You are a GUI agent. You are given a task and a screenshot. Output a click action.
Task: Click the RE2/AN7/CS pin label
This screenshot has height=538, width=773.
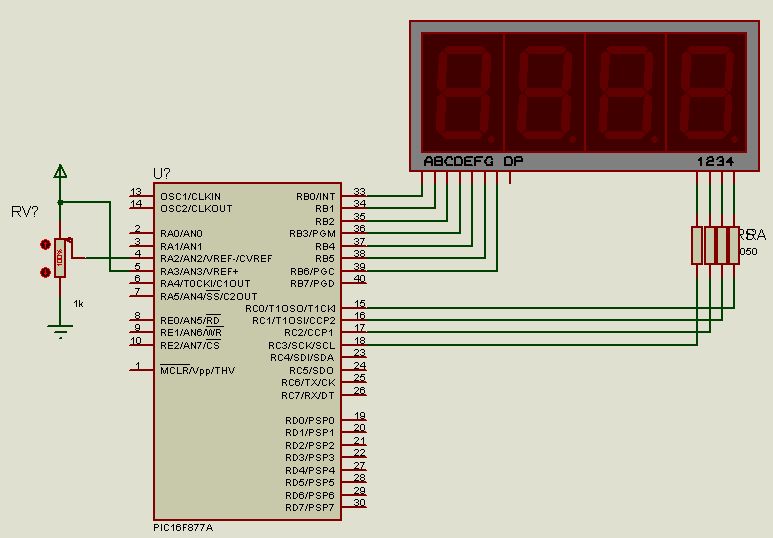[x=190, y=345]
